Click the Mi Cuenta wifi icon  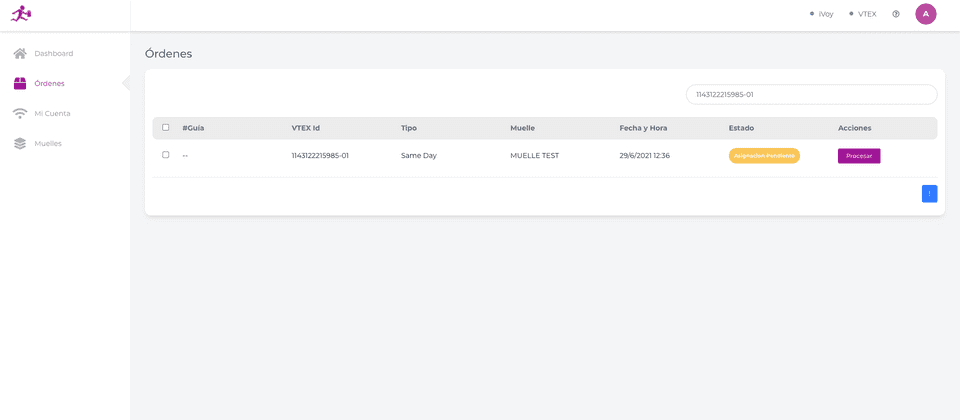20,113
